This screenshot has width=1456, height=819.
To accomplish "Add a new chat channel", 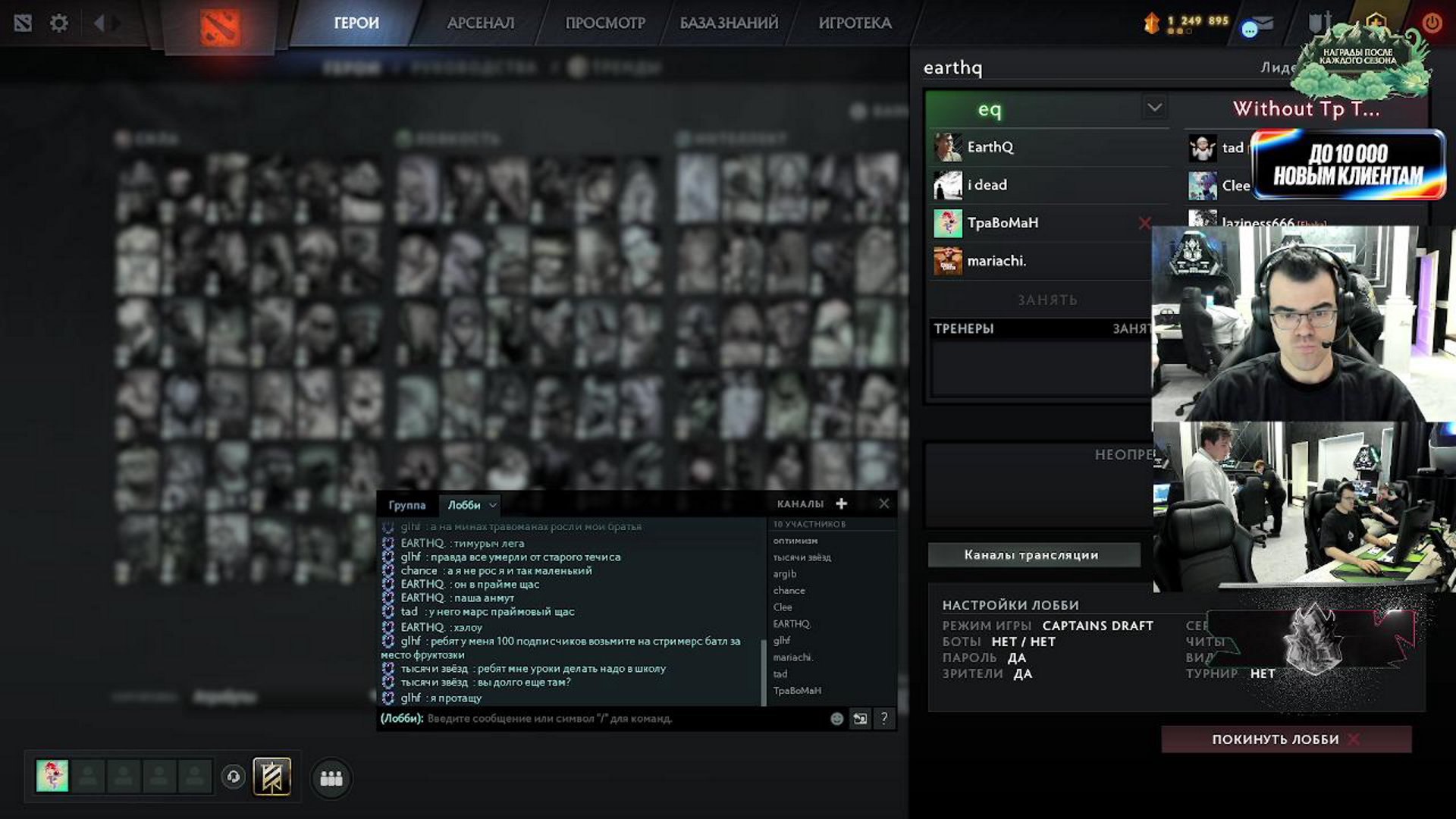I will [x=841, y=504].
